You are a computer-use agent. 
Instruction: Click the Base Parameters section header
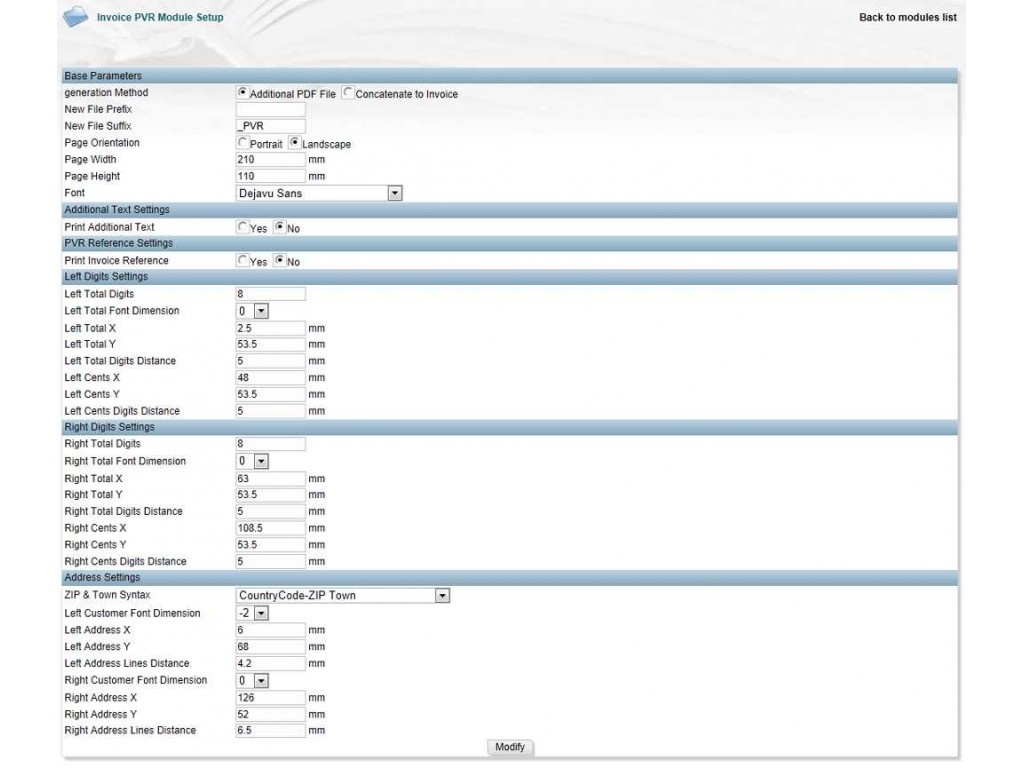click(x=509, y=76)
